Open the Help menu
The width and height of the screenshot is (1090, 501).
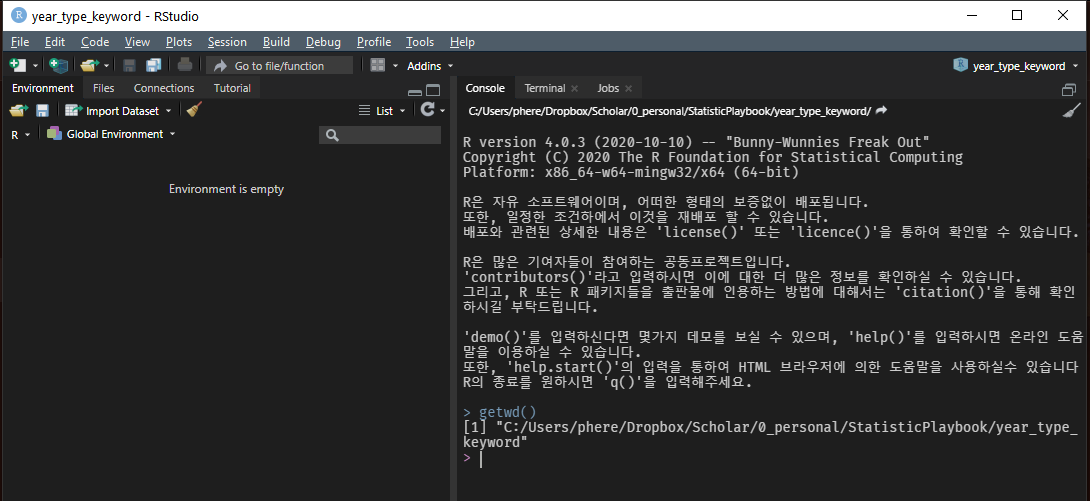[462, 42]
